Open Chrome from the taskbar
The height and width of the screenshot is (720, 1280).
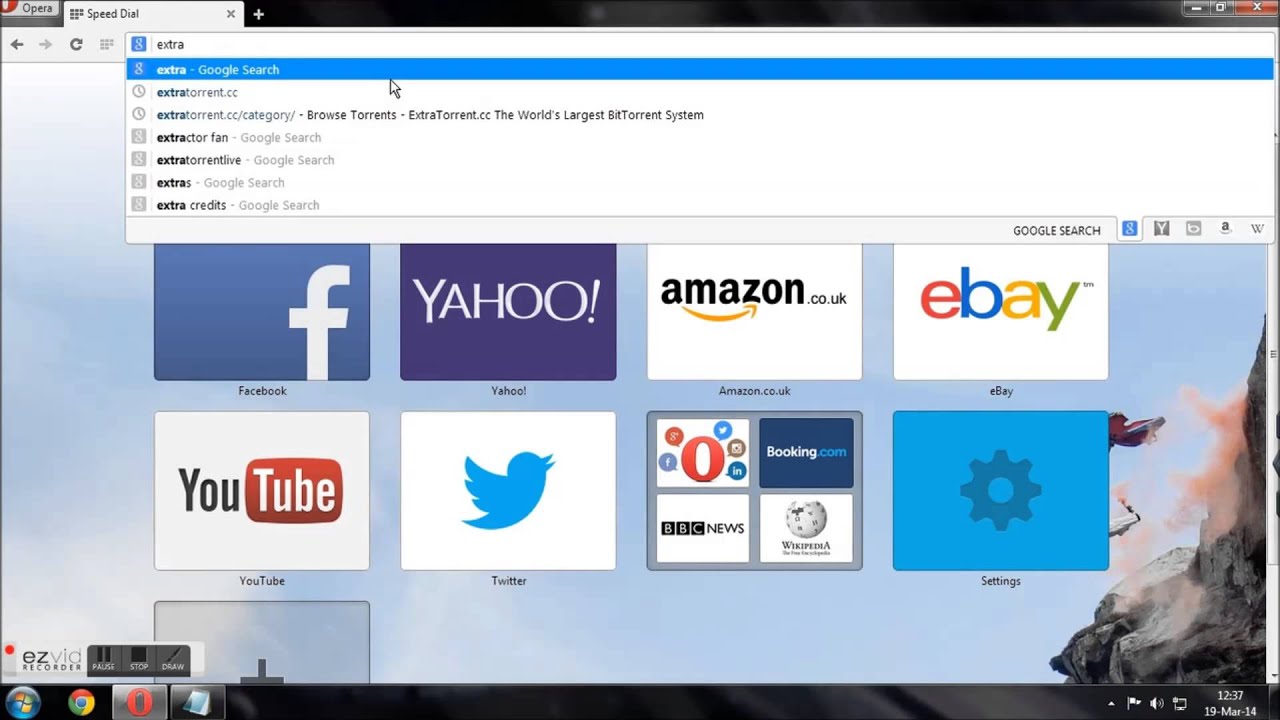point(81,703)
